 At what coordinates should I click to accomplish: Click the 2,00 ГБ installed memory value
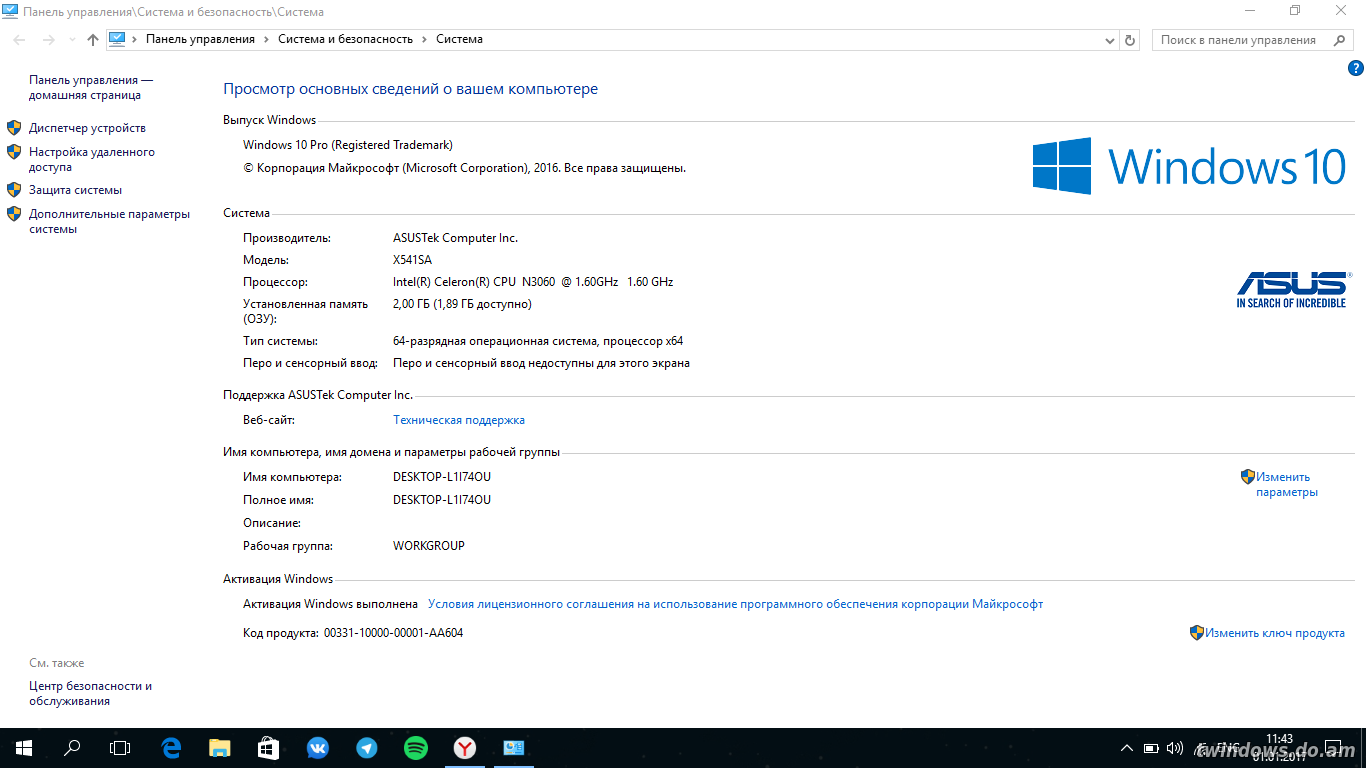coord(462,304)
